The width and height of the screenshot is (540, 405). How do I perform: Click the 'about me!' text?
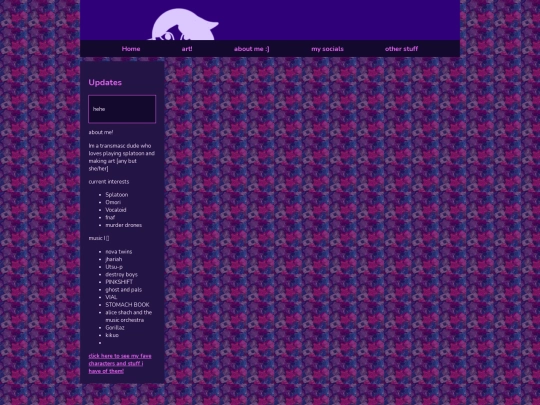click(x=101, y=132)
